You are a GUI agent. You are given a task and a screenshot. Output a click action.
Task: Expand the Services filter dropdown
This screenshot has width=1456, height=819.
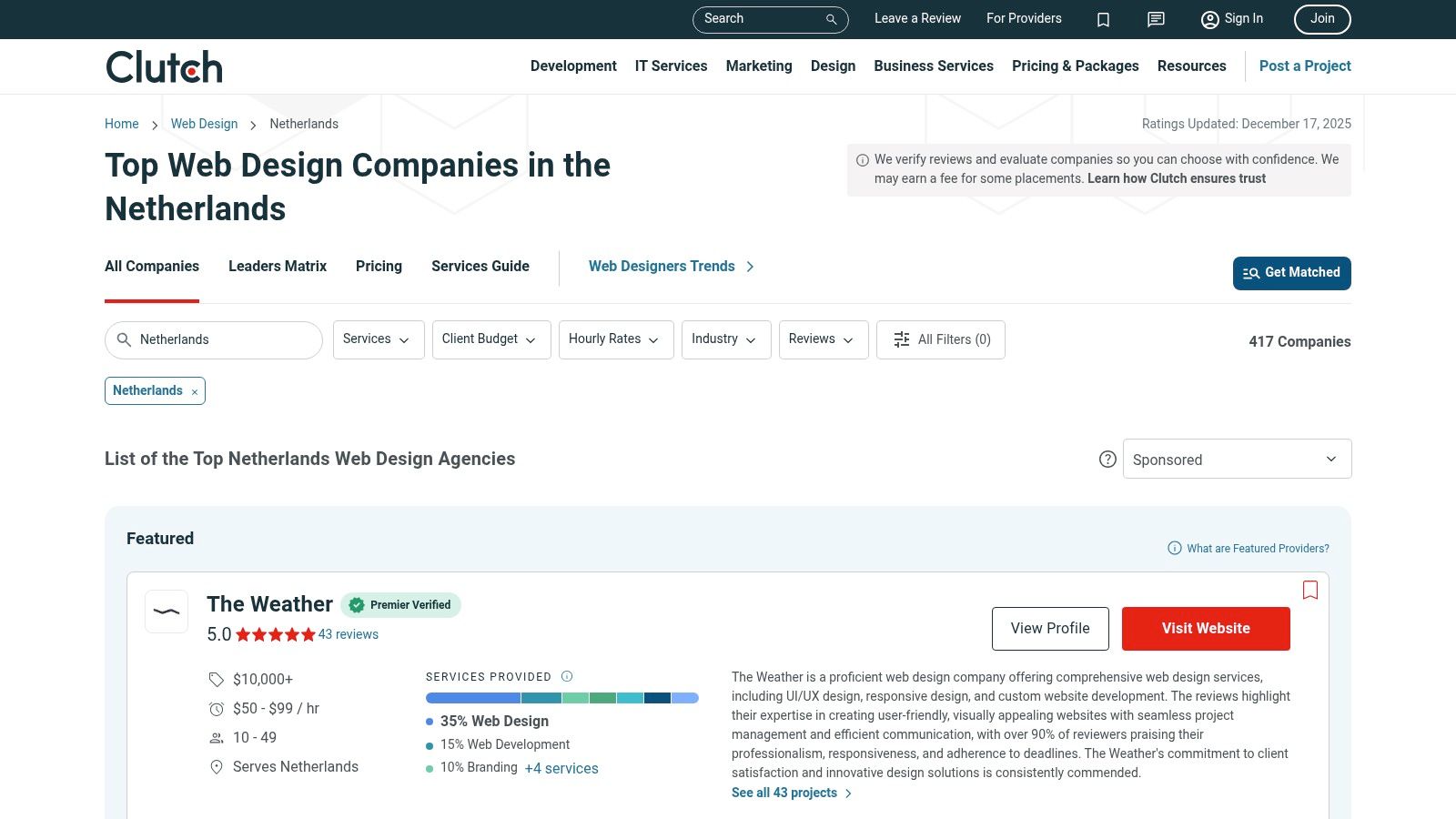tap(378, 339)
